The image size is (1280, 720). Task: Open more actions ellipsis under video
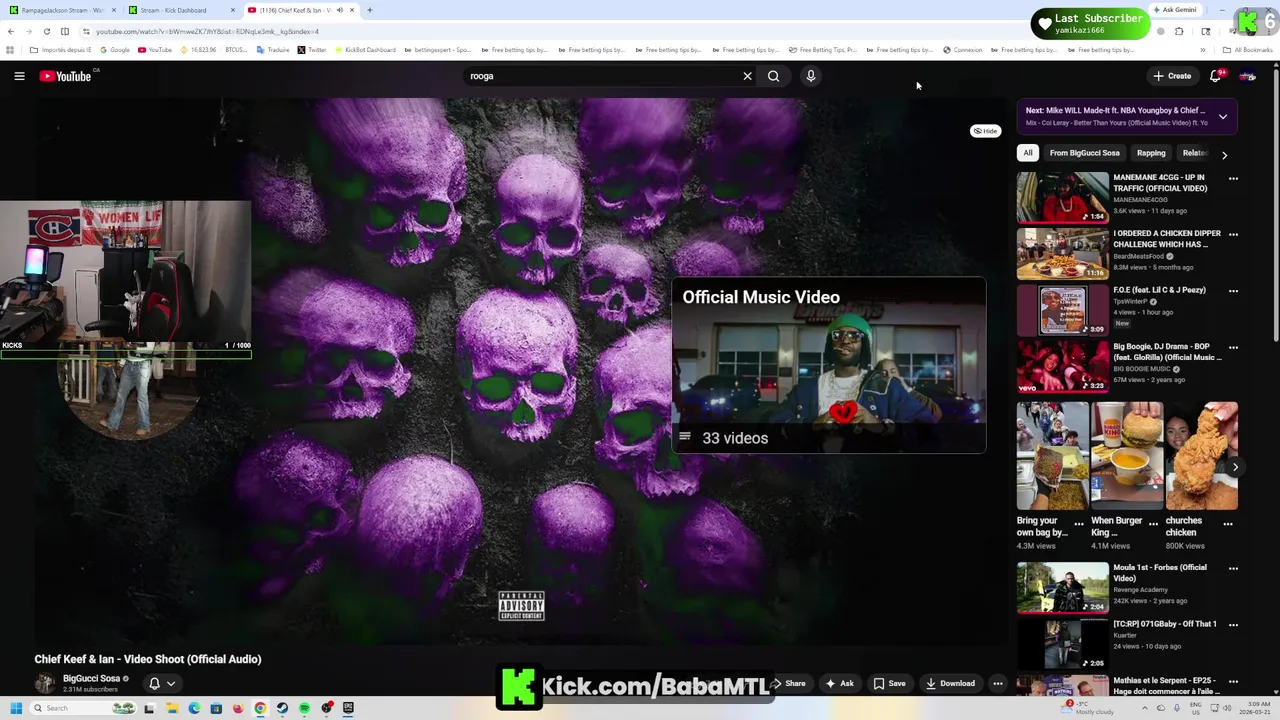click(x=997, y=684)
